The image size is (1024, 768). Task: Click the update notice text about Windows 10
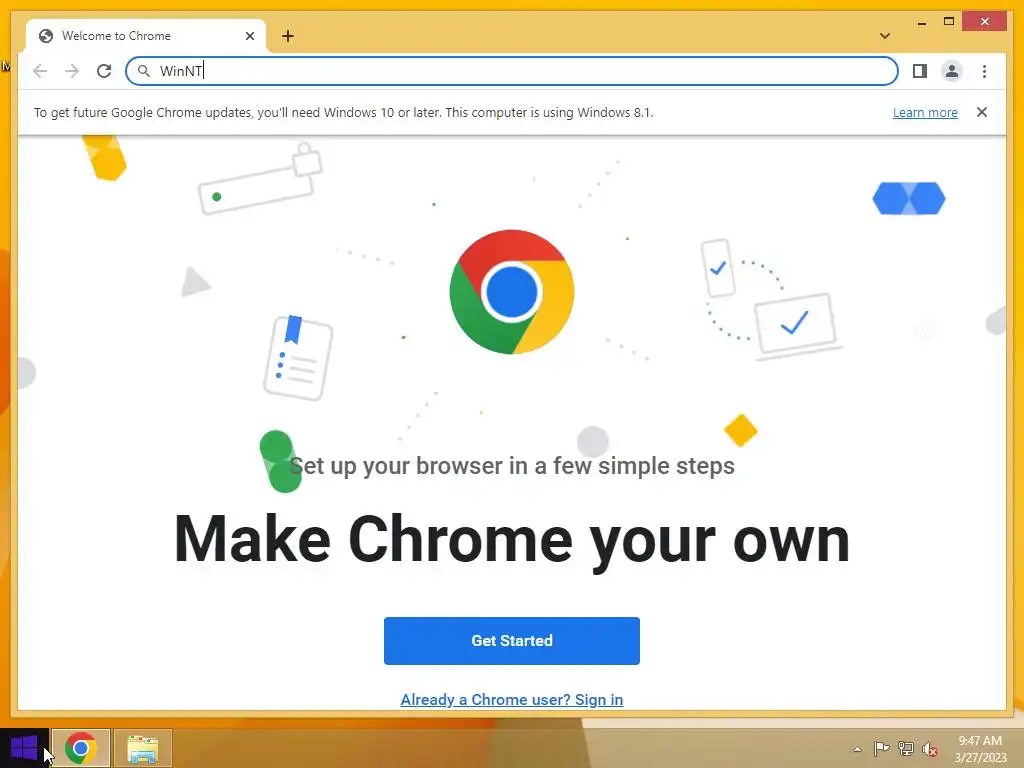[x=344, y=112]
